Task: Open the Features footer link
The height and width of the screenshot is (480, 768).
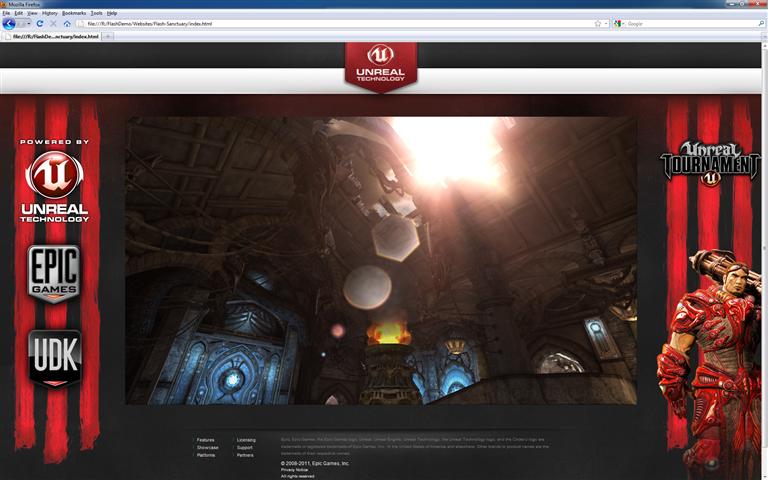Action: (x=205, y=440)
